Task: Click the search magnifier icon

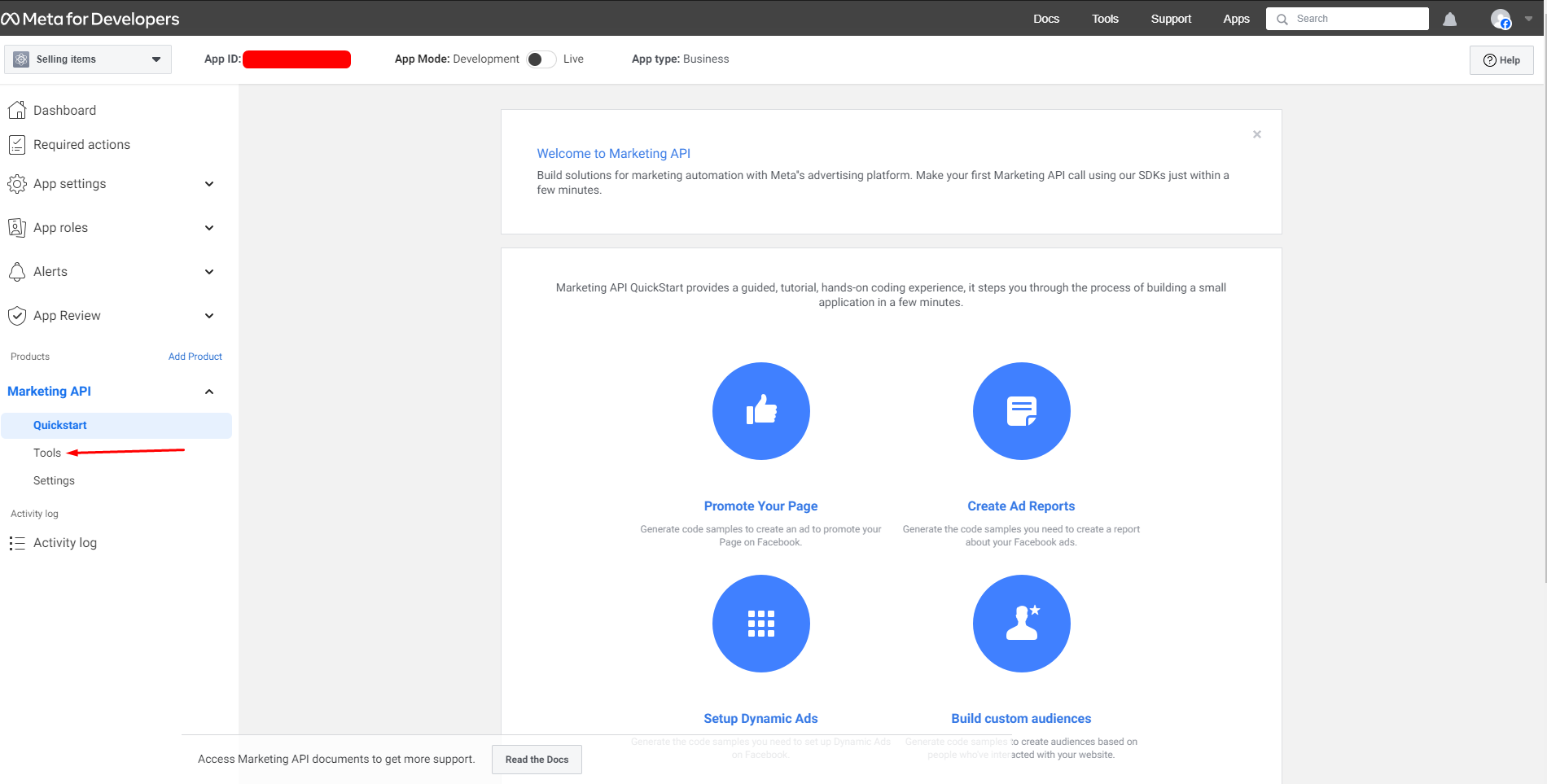Action: pos(1282,19)
